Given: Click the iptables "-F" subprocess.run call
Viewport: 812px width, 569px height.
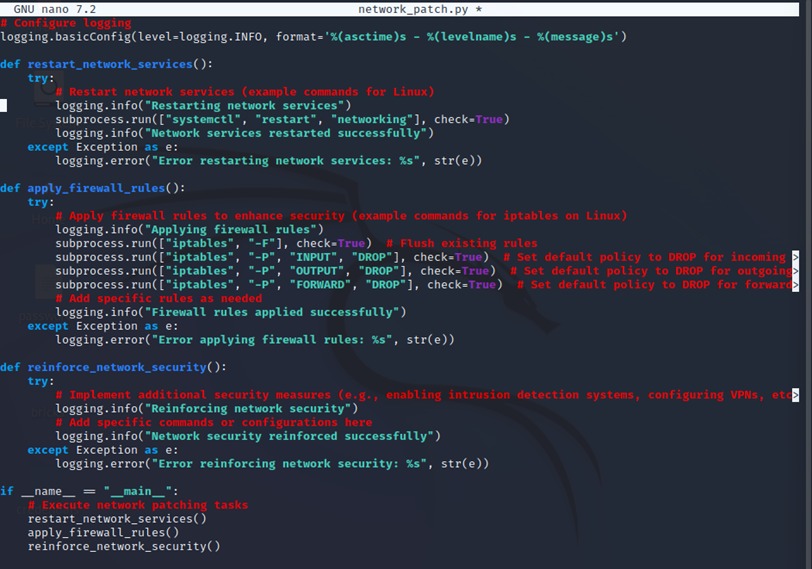Looking at the screenshot, I should (x=213, y=243).
